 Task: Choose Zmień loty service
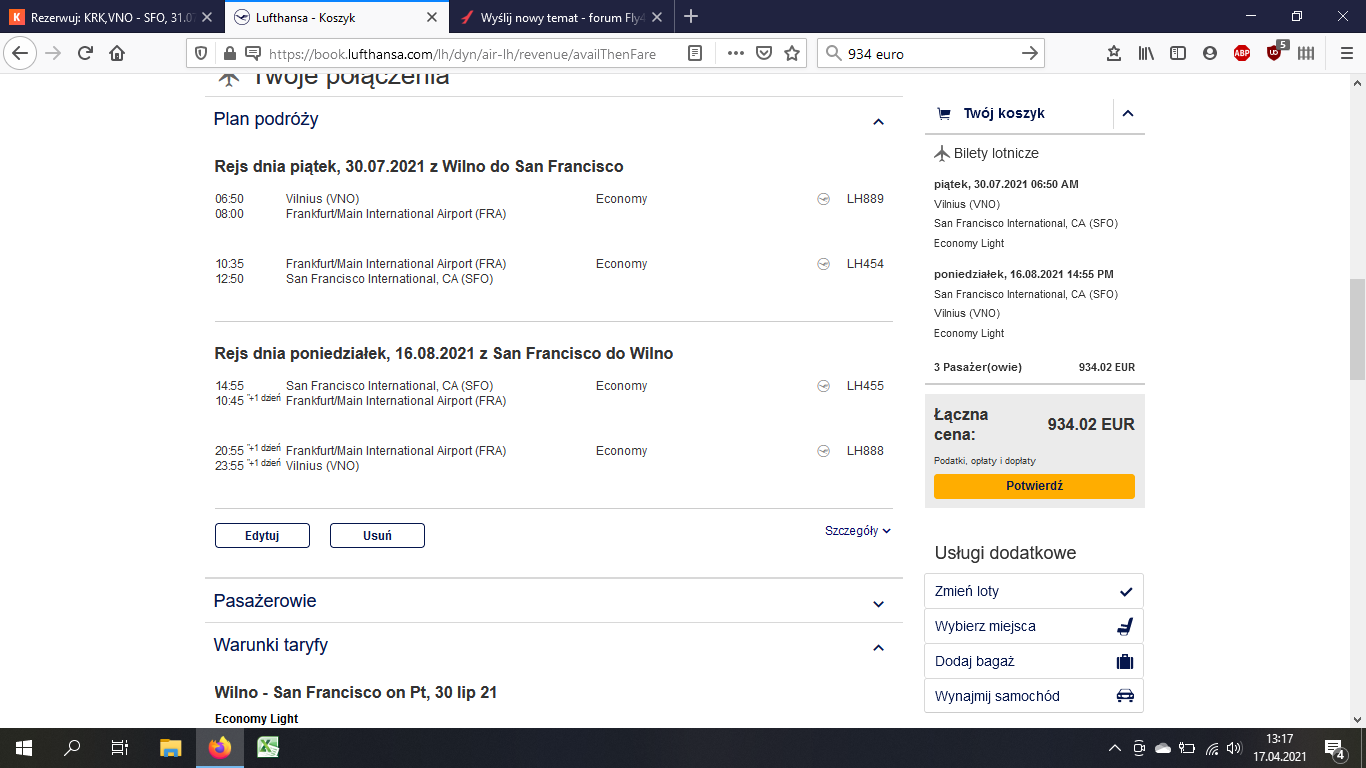coord(1034,591)
